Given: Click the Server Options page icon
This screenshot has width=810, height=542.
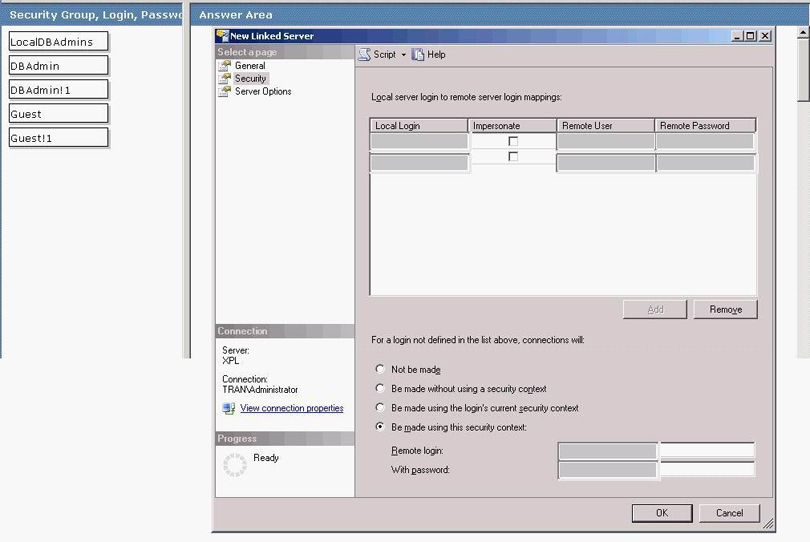Looking at the screenshot, I should pyautogui.click(x=225, y=92).
